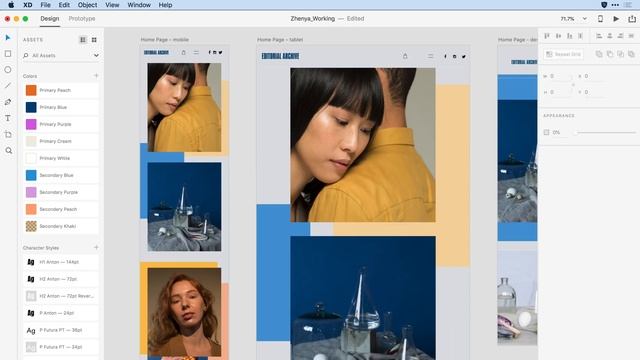Open the All Assets filter dropdown
This screenshot has height=360, width=640.
tap(96, 56)
